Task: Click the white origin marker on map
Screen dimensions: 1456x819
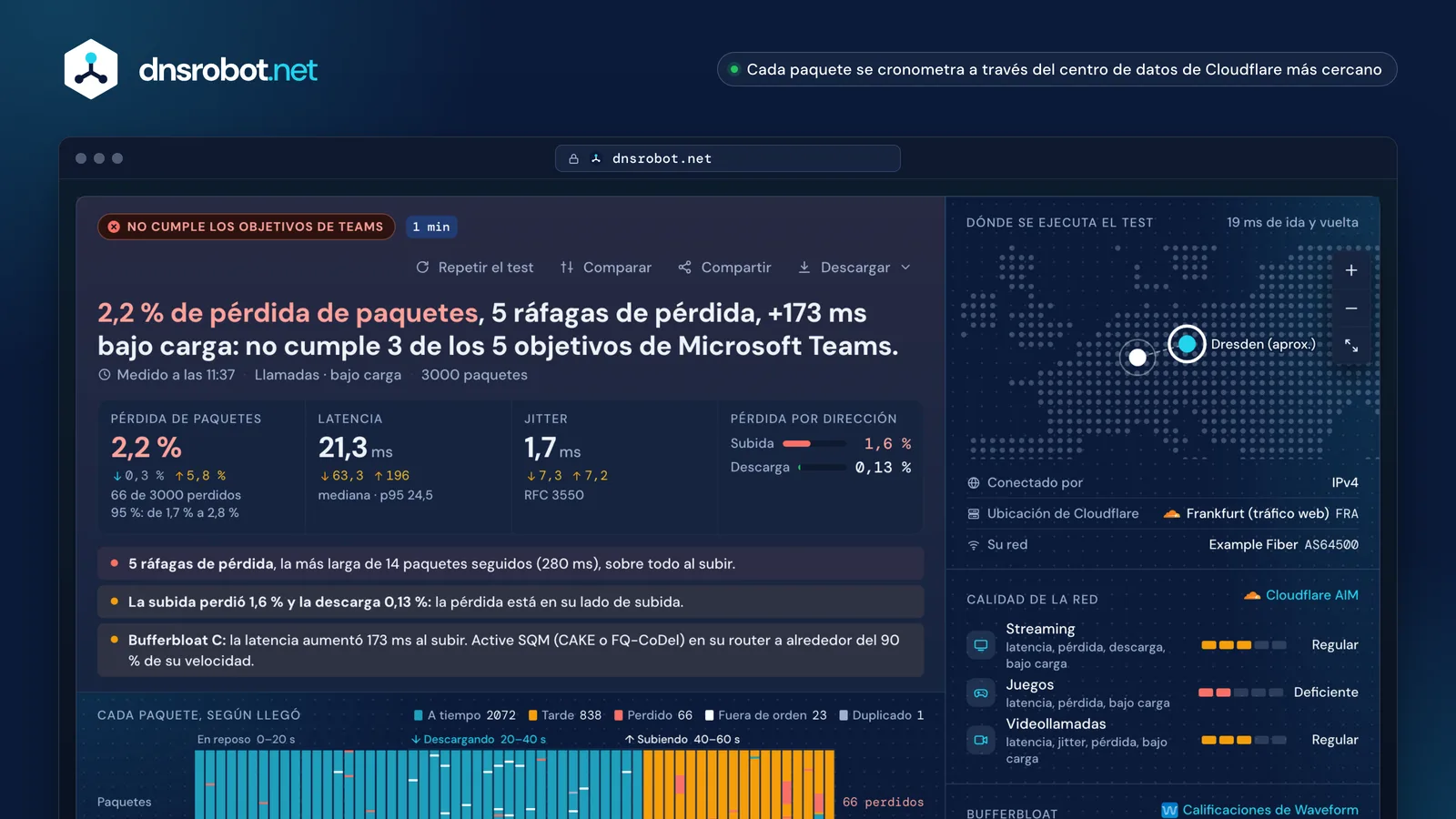Action: [x=1137, y=358]
